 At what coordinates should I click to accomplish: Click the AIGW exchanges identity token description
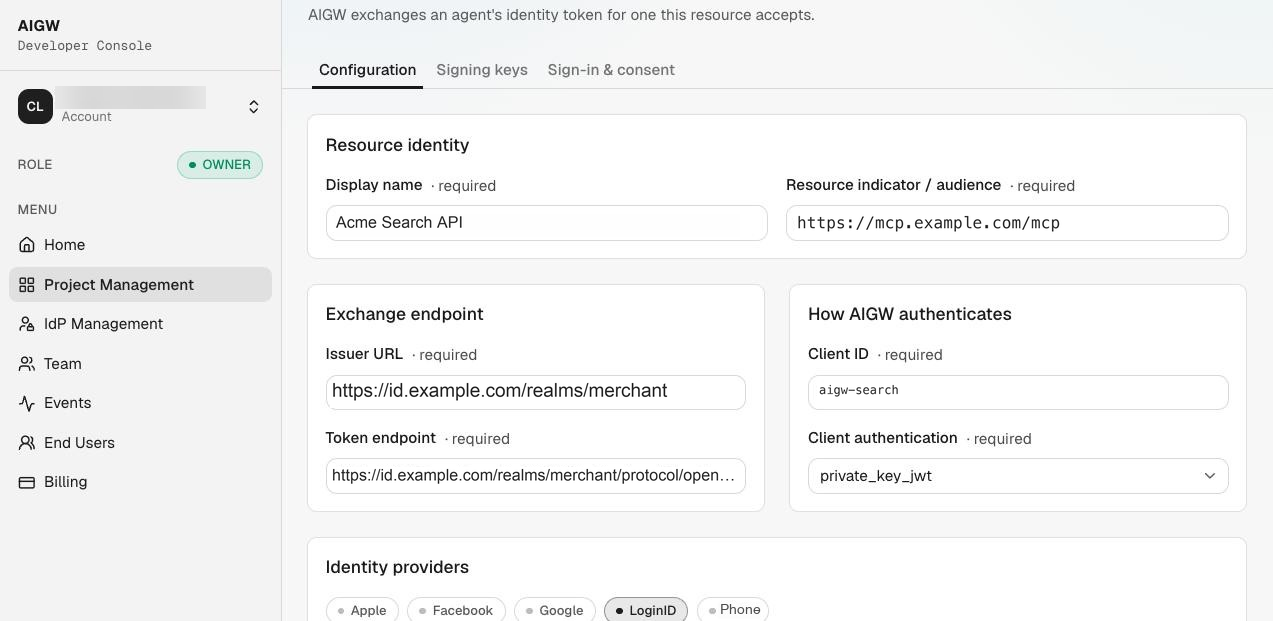[561, 15]
